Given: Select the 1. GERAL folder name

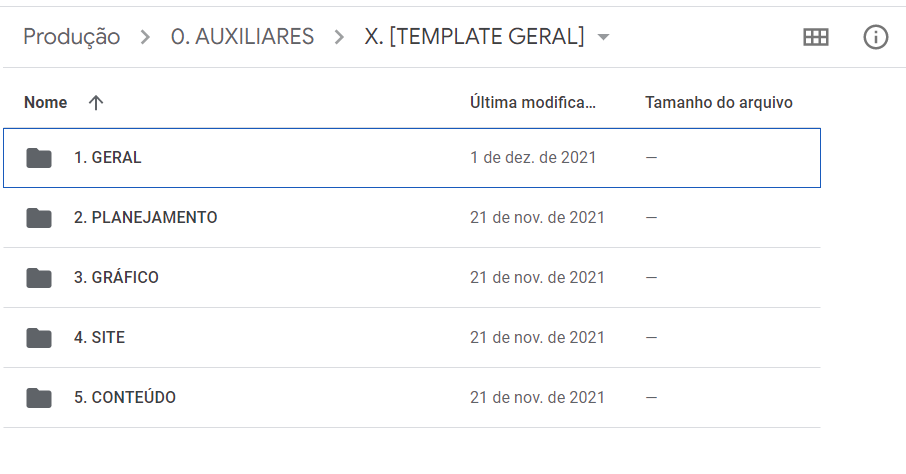Looking at the screenshot, I should [x=107, y=158].
